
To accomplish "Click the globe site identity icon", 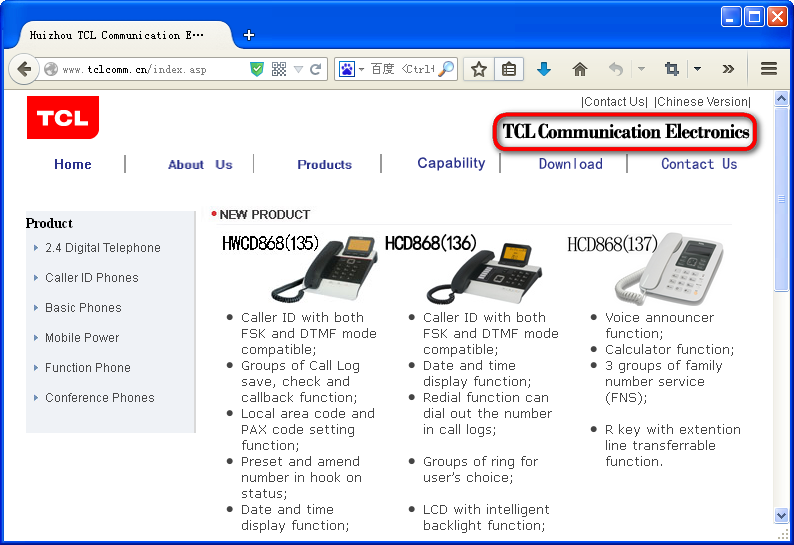I will click(x=51, y=69).
